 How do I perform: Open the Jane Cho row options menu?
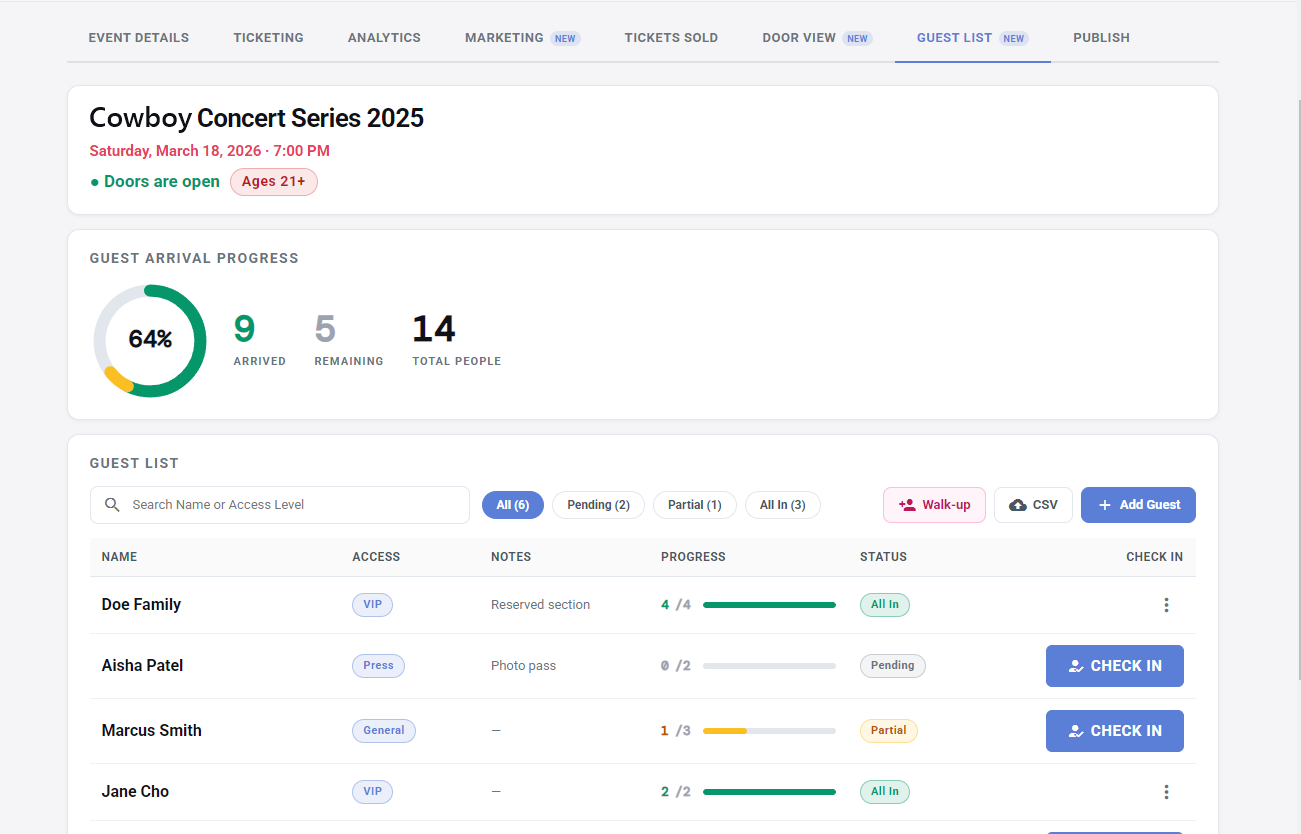click(x=1166, y=792)
